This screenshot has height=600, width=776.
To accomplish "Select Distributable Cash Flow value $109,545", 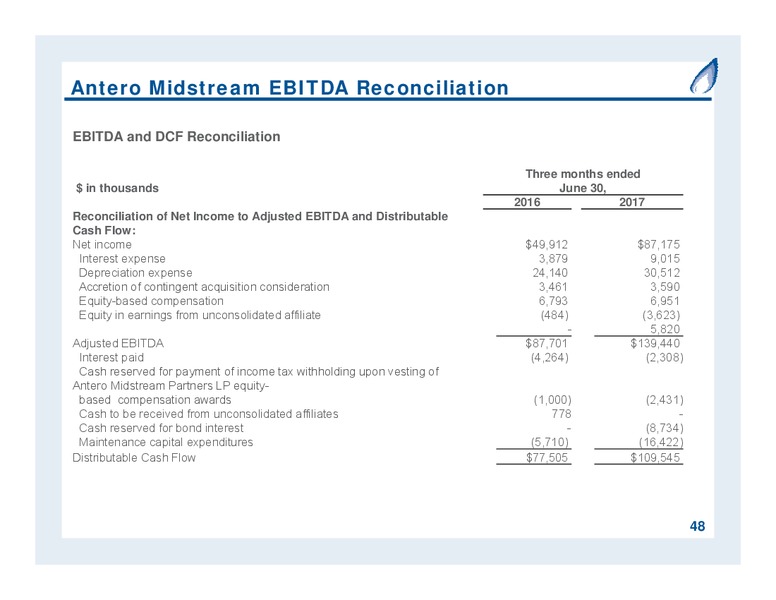I will pyautogui.click(x=655, y=457).
